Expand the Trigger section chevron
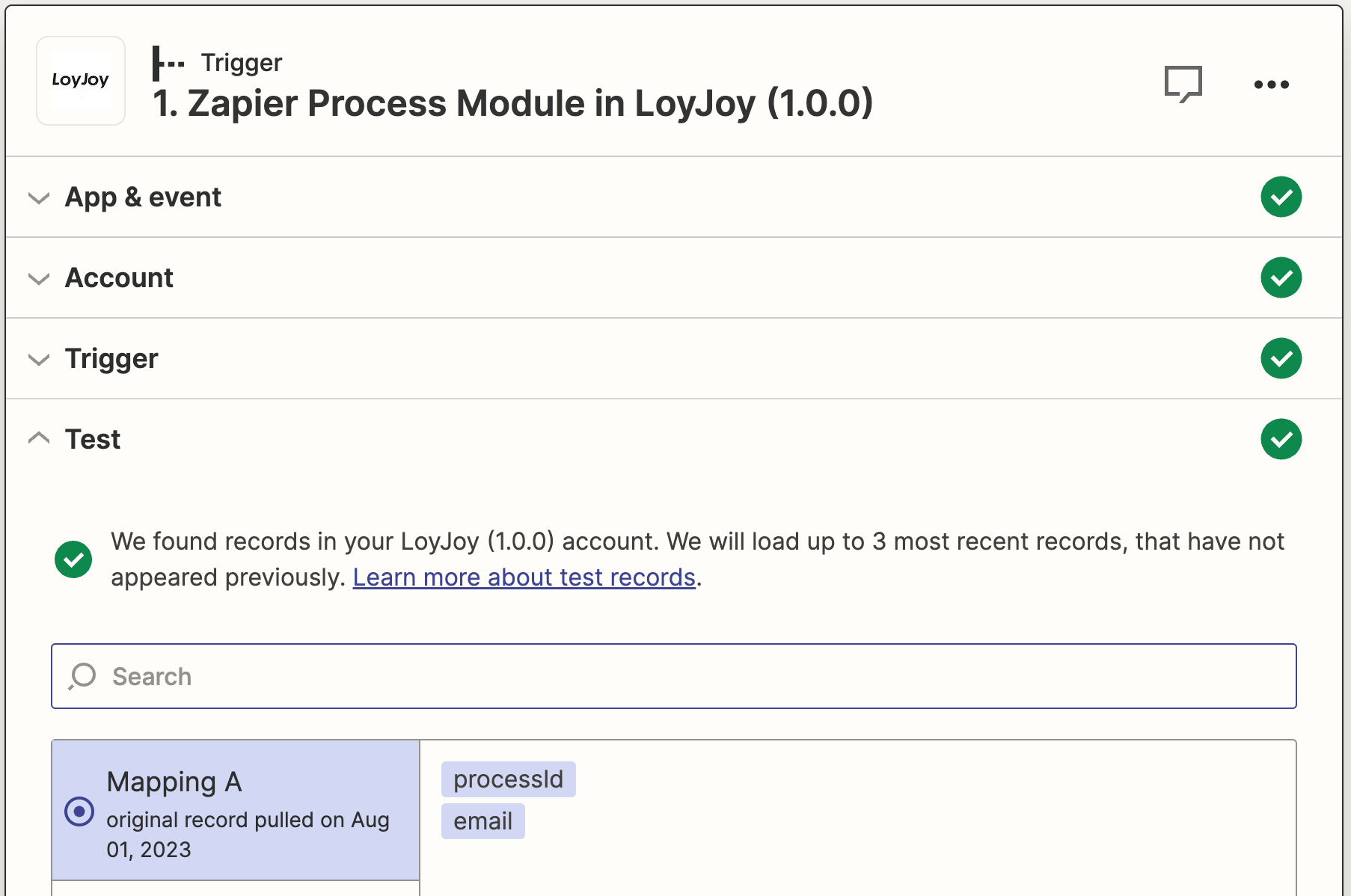The height and width of the screenshot is (896, 1351). pyautogui.click(x=39, y=360)
